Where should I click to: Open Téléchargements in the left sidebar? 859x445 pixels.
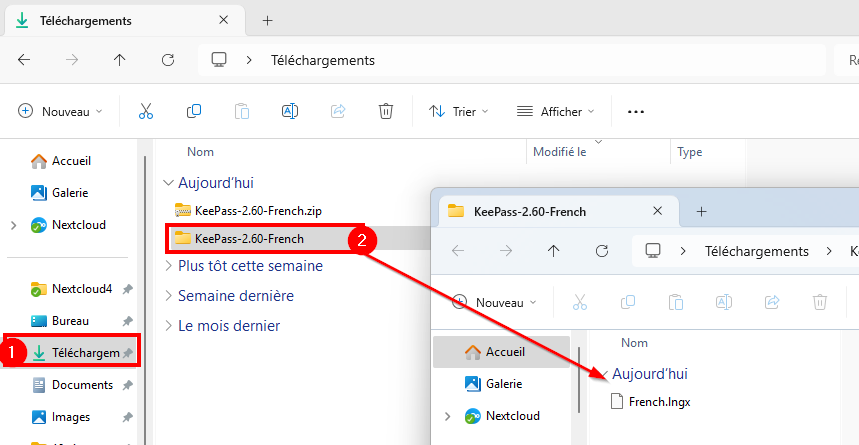(x=84, y=353)
